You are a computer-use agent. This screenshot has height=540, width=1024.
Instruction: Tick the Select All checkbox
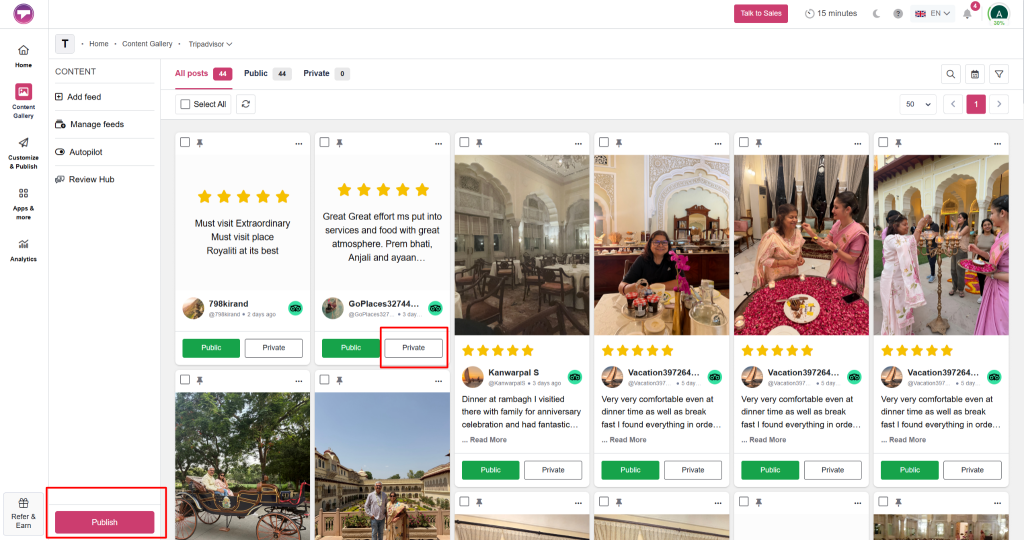pos(185,104)
